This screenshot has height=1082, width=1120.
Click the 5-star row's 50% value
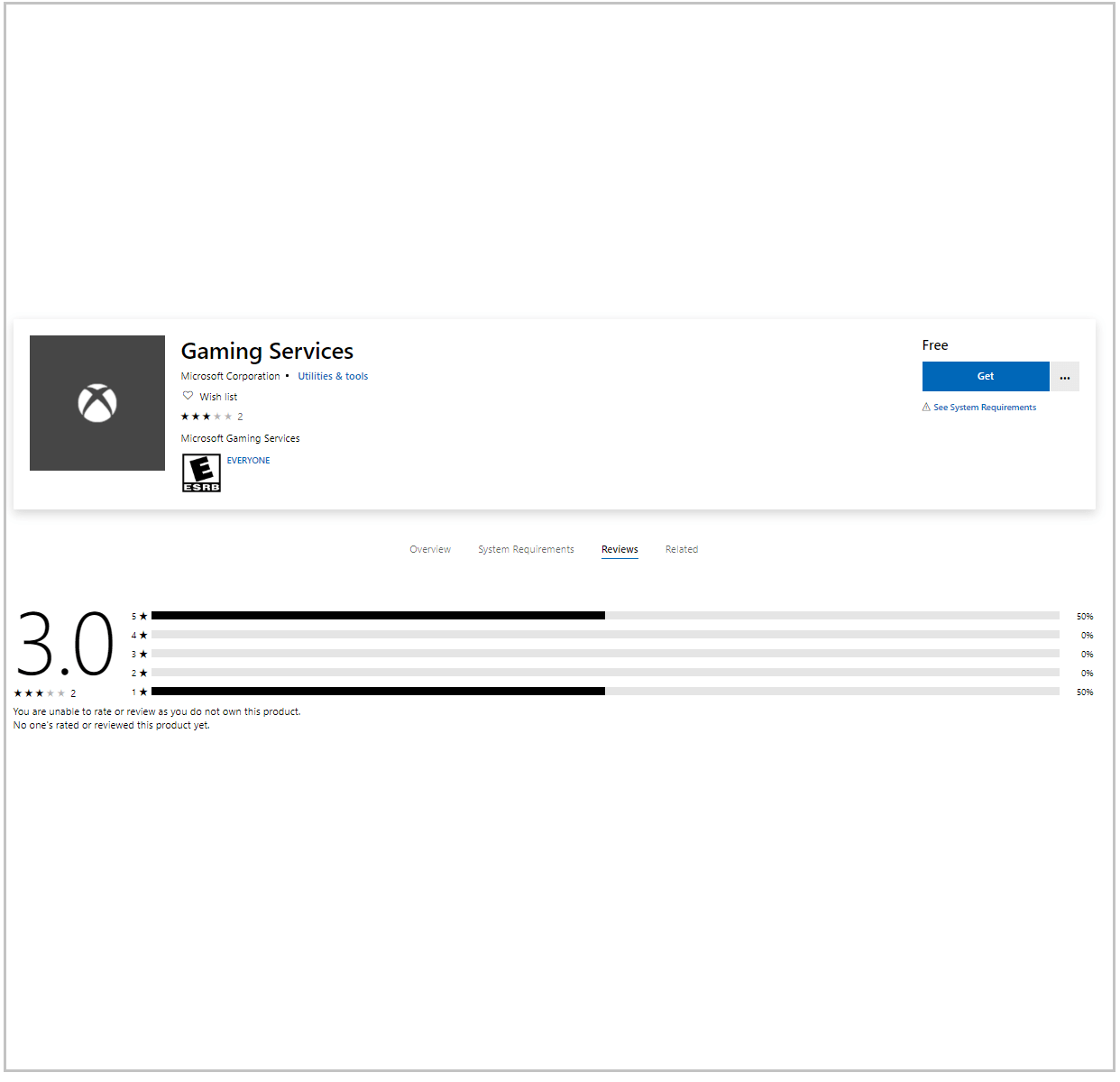coord(1085,617)
